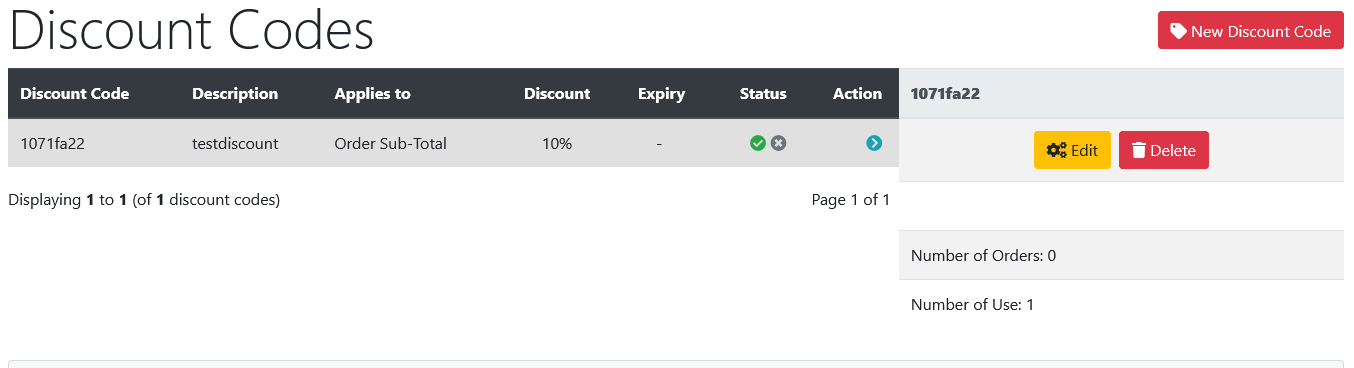This screenshot has width=1354, height=368.
Task: Click the cogs icon on the Edit button
Action: [x=1057, y=151]
